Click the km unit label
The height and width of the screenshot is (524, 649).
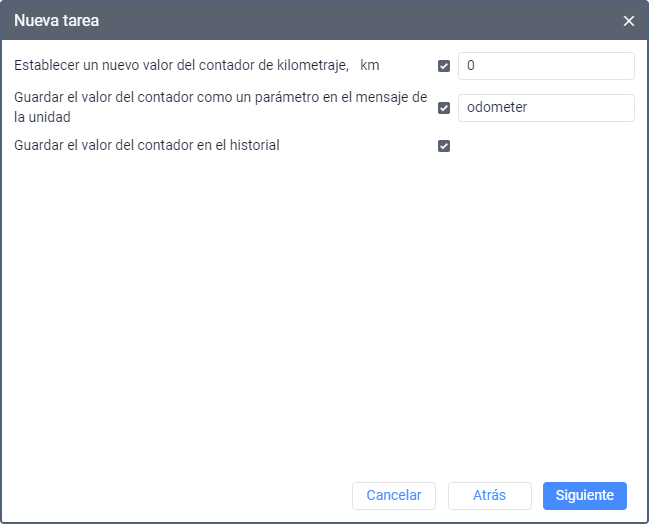click(370, 66)
